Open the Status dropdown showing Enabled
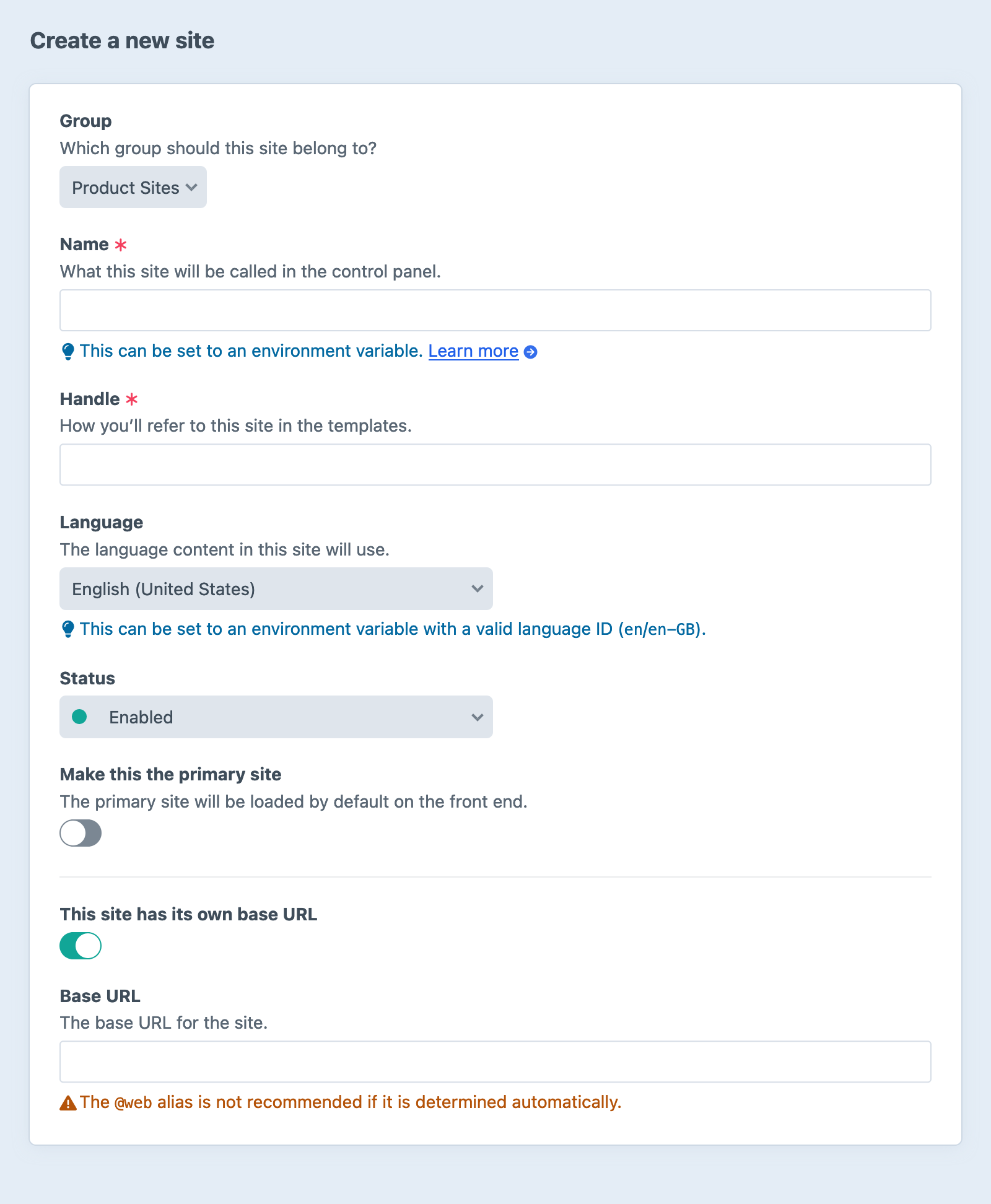 pyautogui.click(x=276, y=717)
